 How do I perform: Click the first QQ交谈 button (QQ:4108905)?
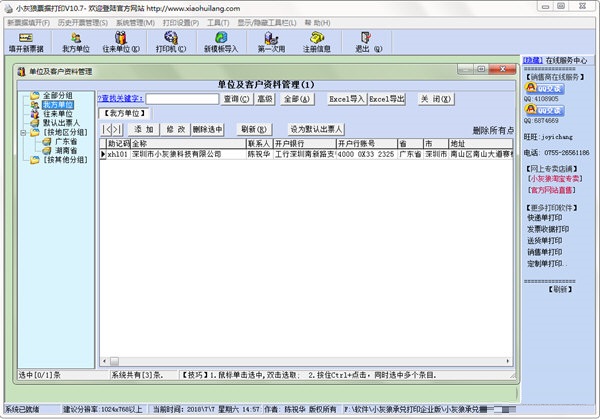(544, 88)
